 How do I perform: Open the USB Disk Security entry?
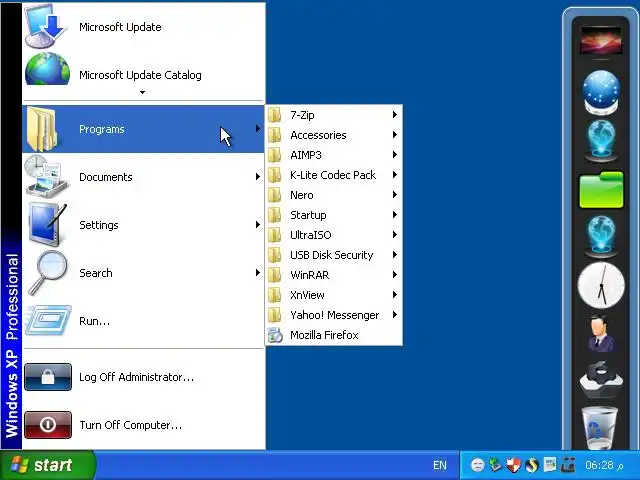333,255
